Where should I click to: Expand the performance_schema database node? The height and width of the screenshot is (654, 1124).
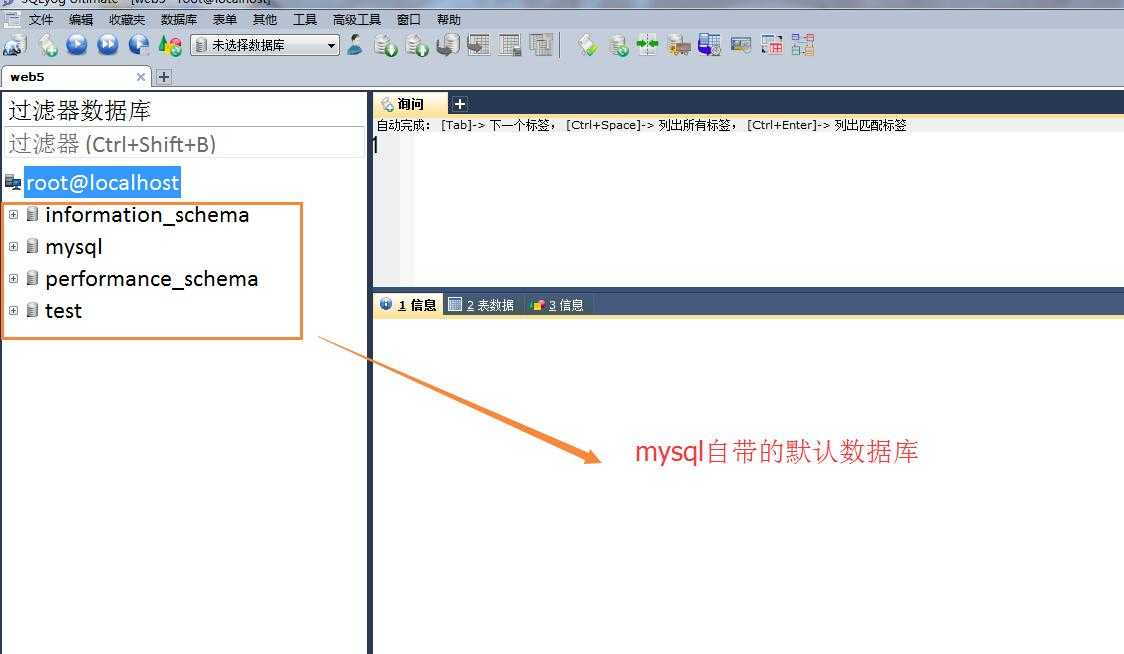coord(13,279)
